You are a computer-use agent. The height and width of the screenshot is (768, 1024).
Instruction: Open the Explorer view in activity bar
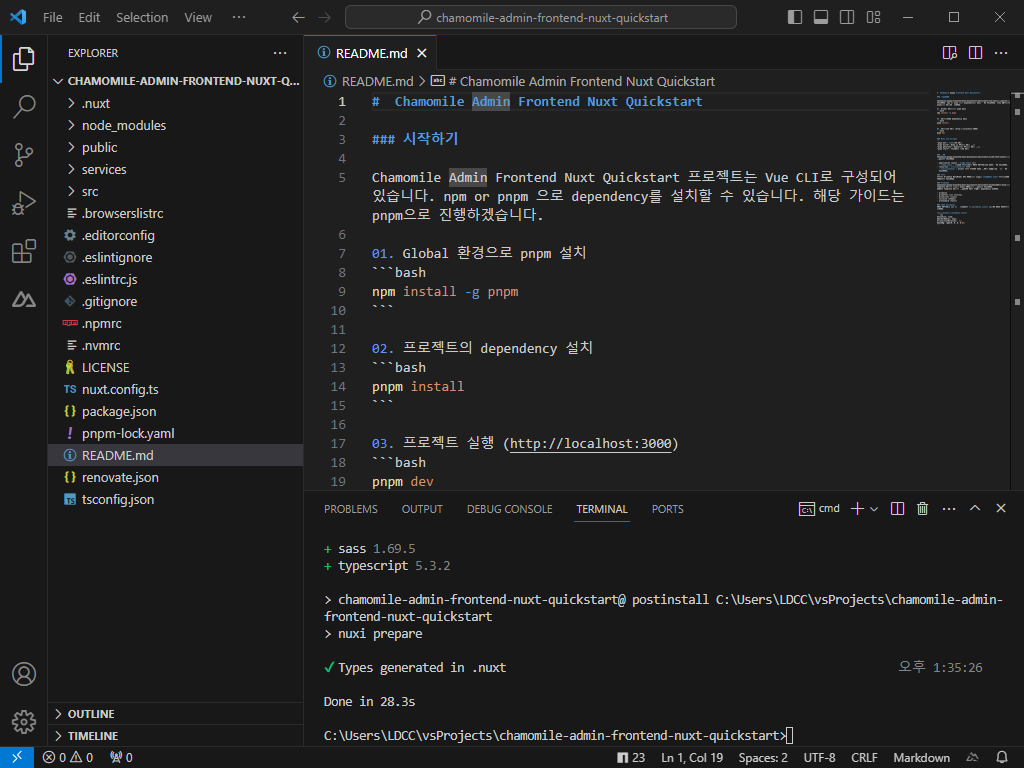pos(24,59)
